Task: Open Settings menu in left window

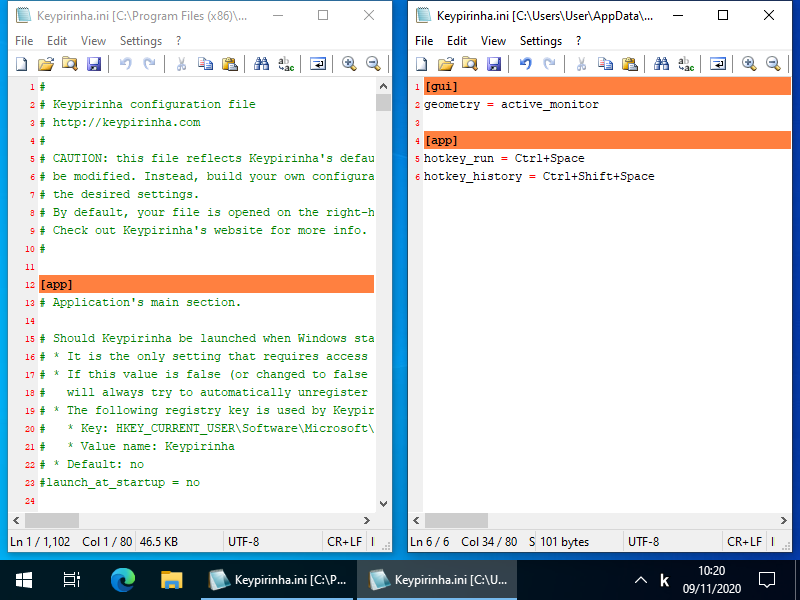Action: pos(141,41)
